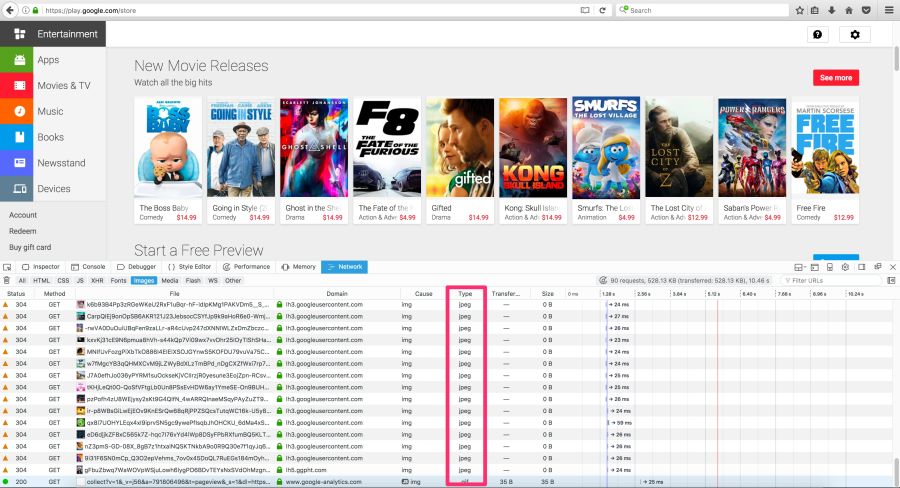Viewport: 900px width, 488px height.
Task: Go back with the browser back arrow
Action: [10, 10]
